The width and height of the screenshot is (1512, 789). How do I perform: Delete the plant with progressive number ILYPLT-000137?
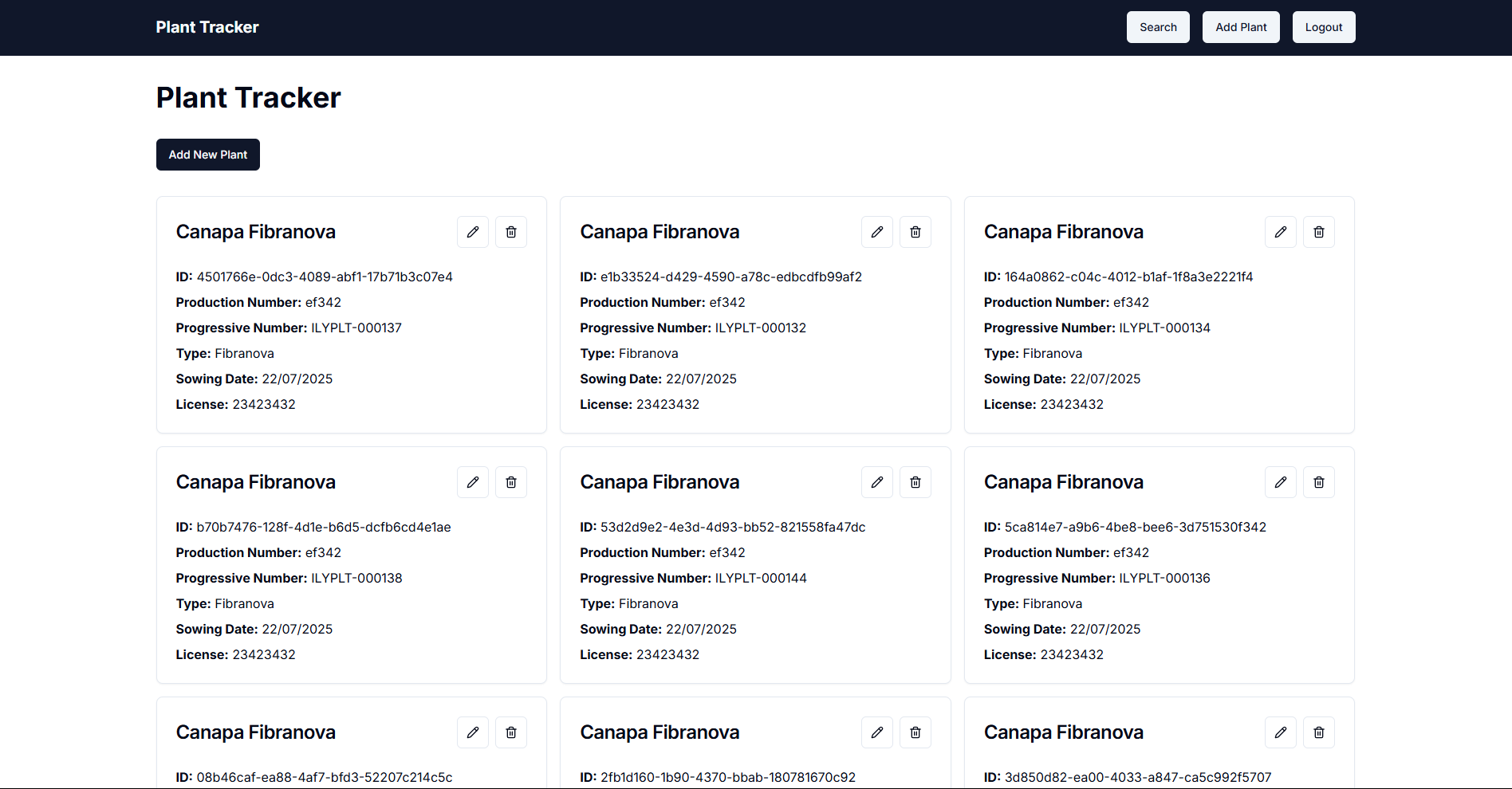pos(511,232)
